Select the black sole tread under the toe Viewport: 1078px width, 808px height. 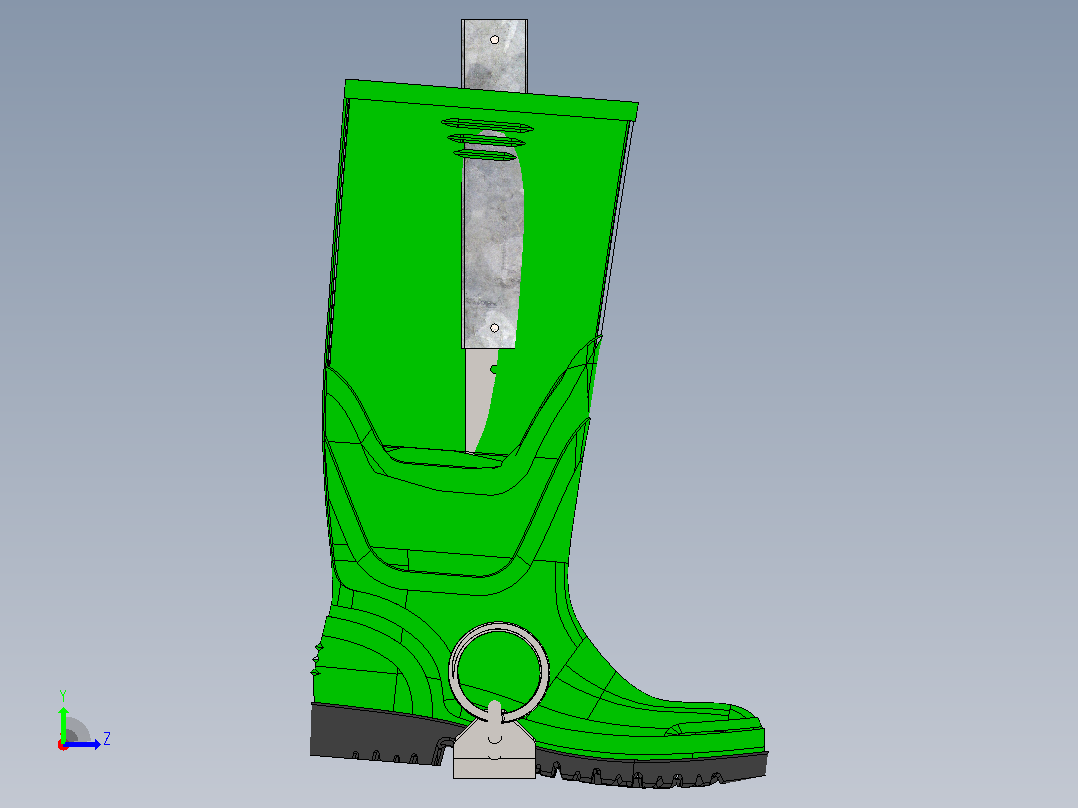pos(653,769)
